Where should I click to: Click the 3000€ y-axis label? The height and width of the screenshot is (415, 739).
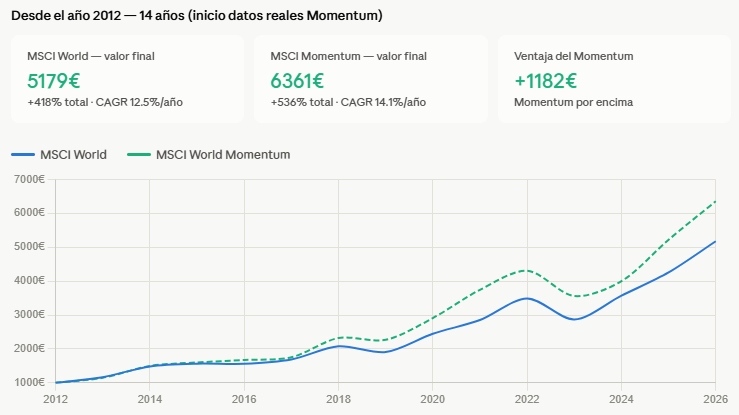click(x=29, y=314)
